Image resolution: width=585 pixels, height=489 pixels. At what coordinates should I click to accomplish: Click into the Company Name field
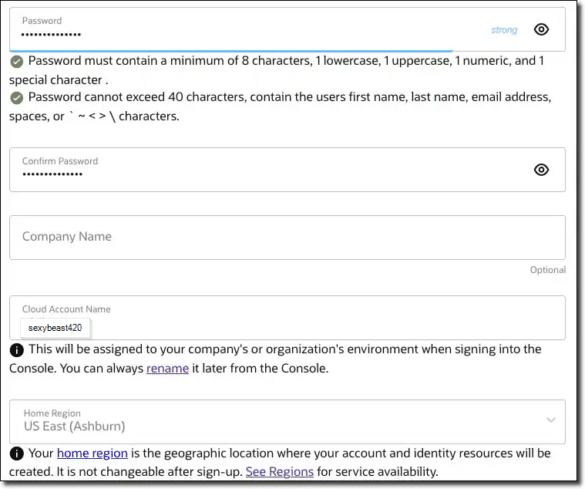[x=287, y=238]
